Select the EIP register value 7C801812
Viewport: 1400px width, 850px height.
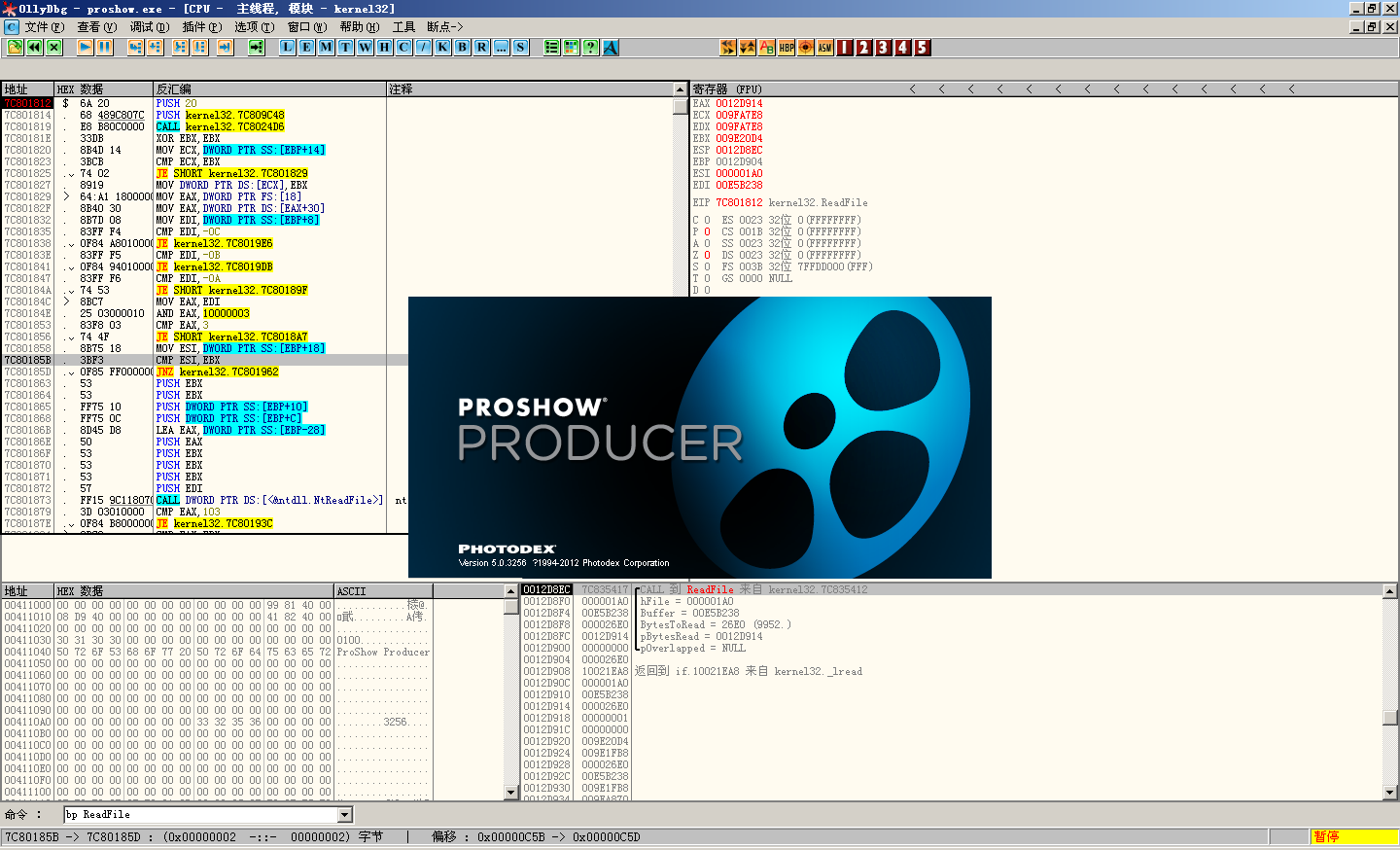pos(739,202)
